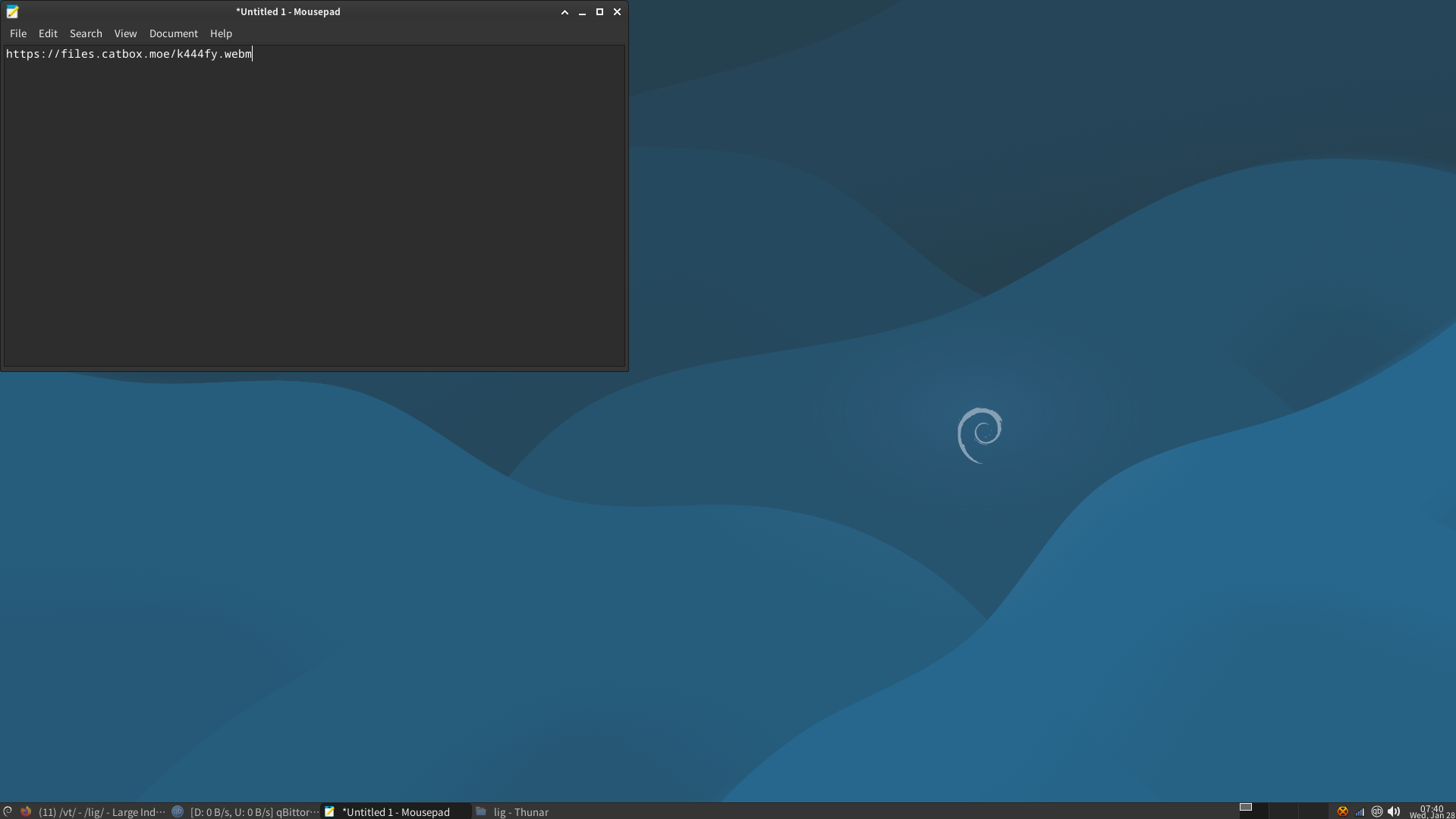Maximize the Mousepad window

[x=599, y=12]
